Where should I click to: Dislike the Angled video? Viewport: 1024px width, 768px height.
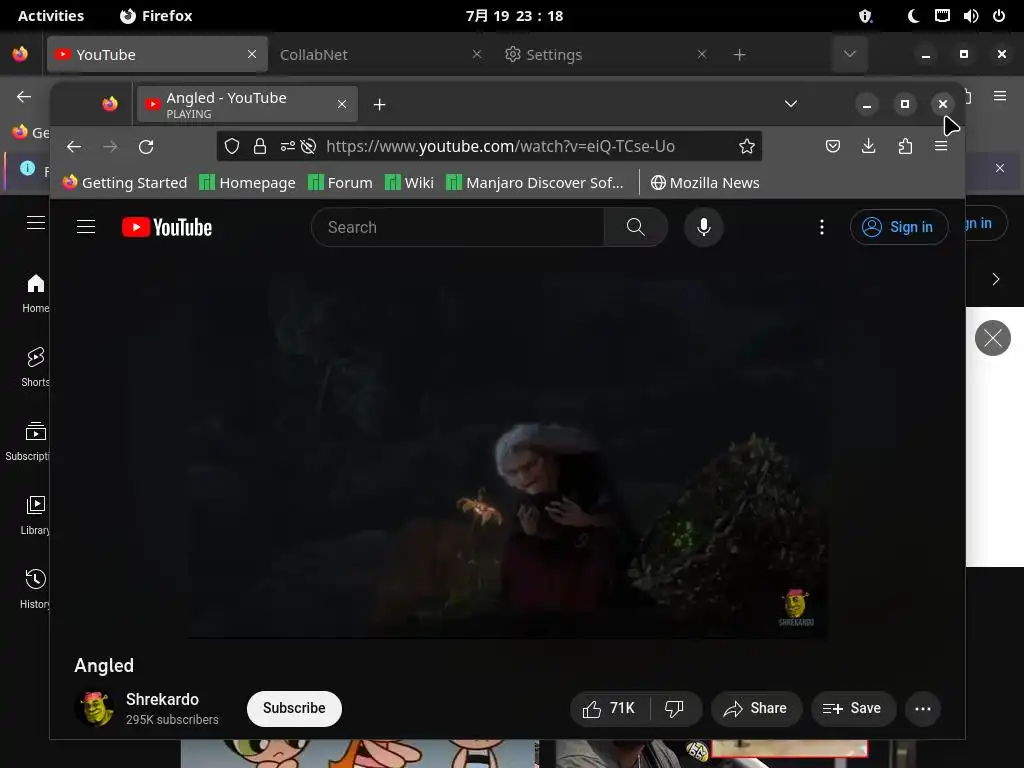point(674,709)
